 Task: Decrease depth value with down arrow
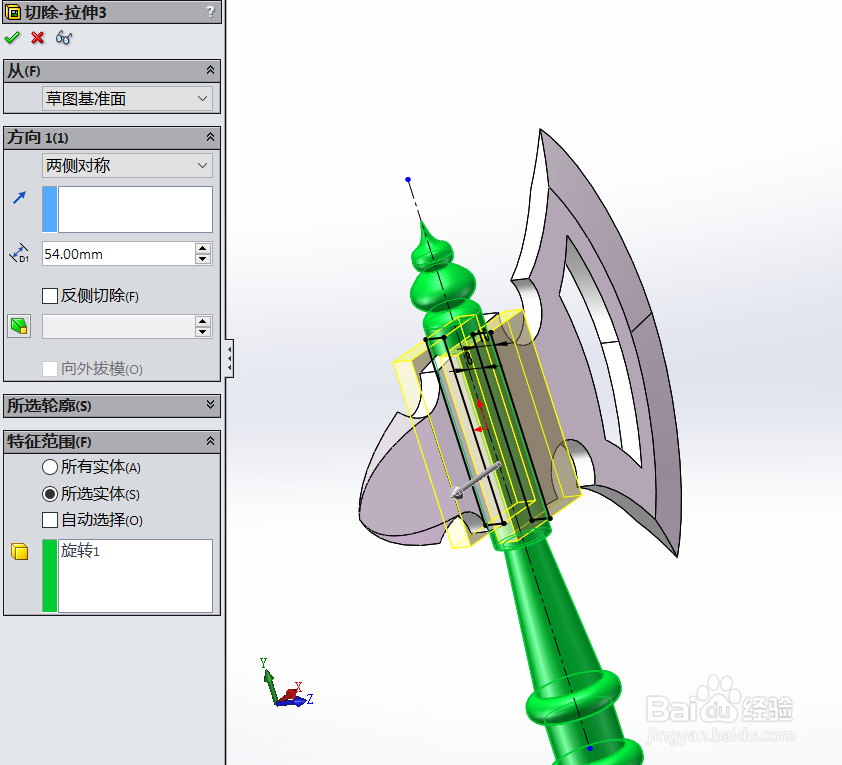point(202,259)
